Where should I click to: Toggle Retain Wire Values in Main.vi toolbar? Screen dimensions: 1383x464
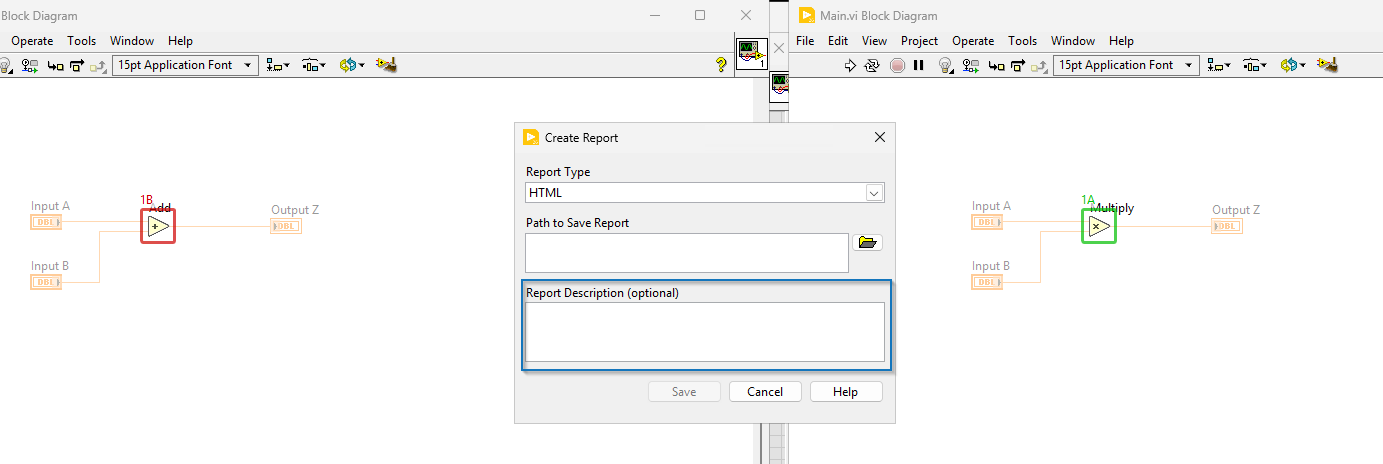coord(970,66)
